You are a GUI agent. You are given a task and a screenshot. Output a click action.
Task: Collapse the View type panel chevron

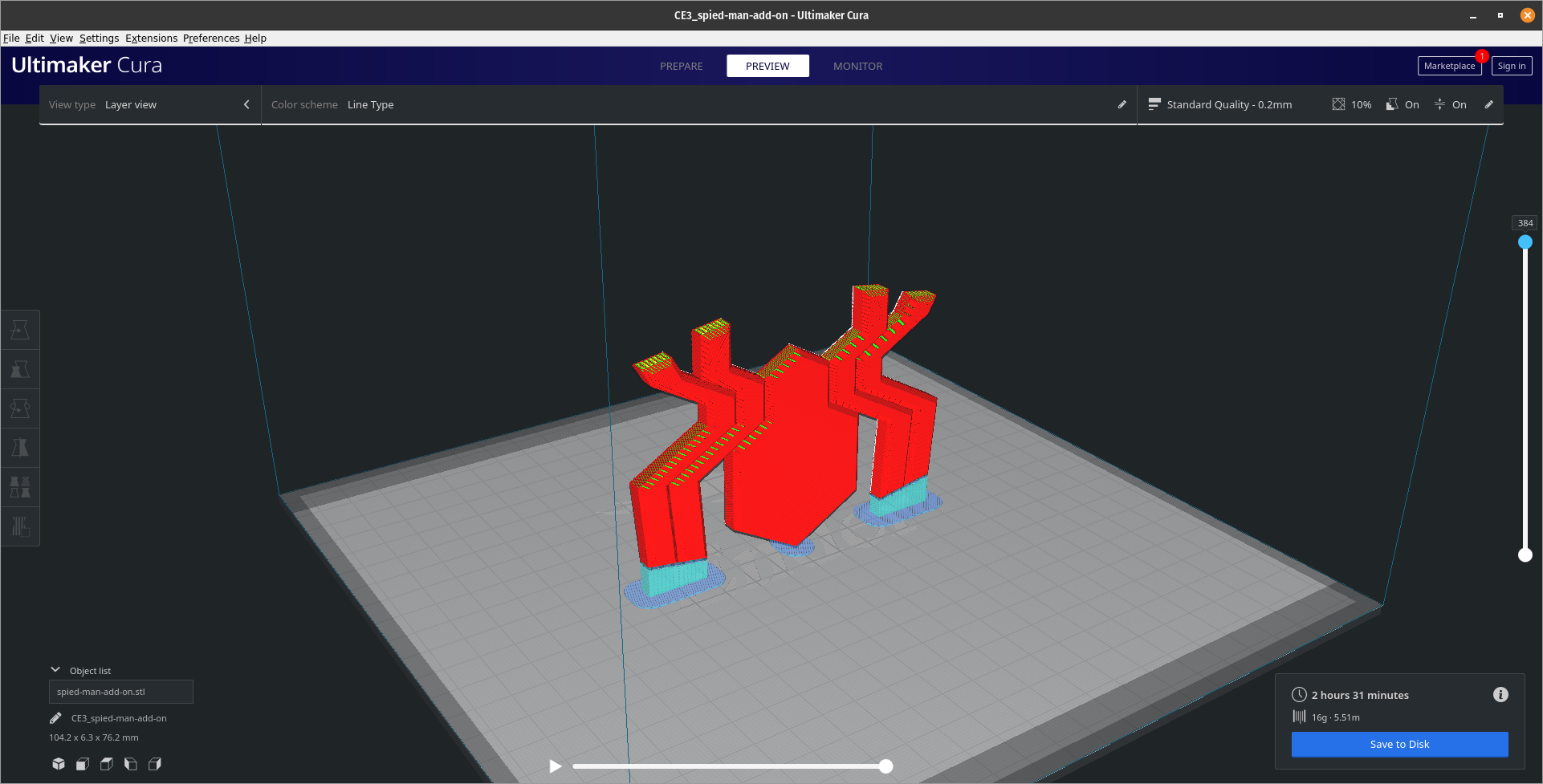pos(246,104)
